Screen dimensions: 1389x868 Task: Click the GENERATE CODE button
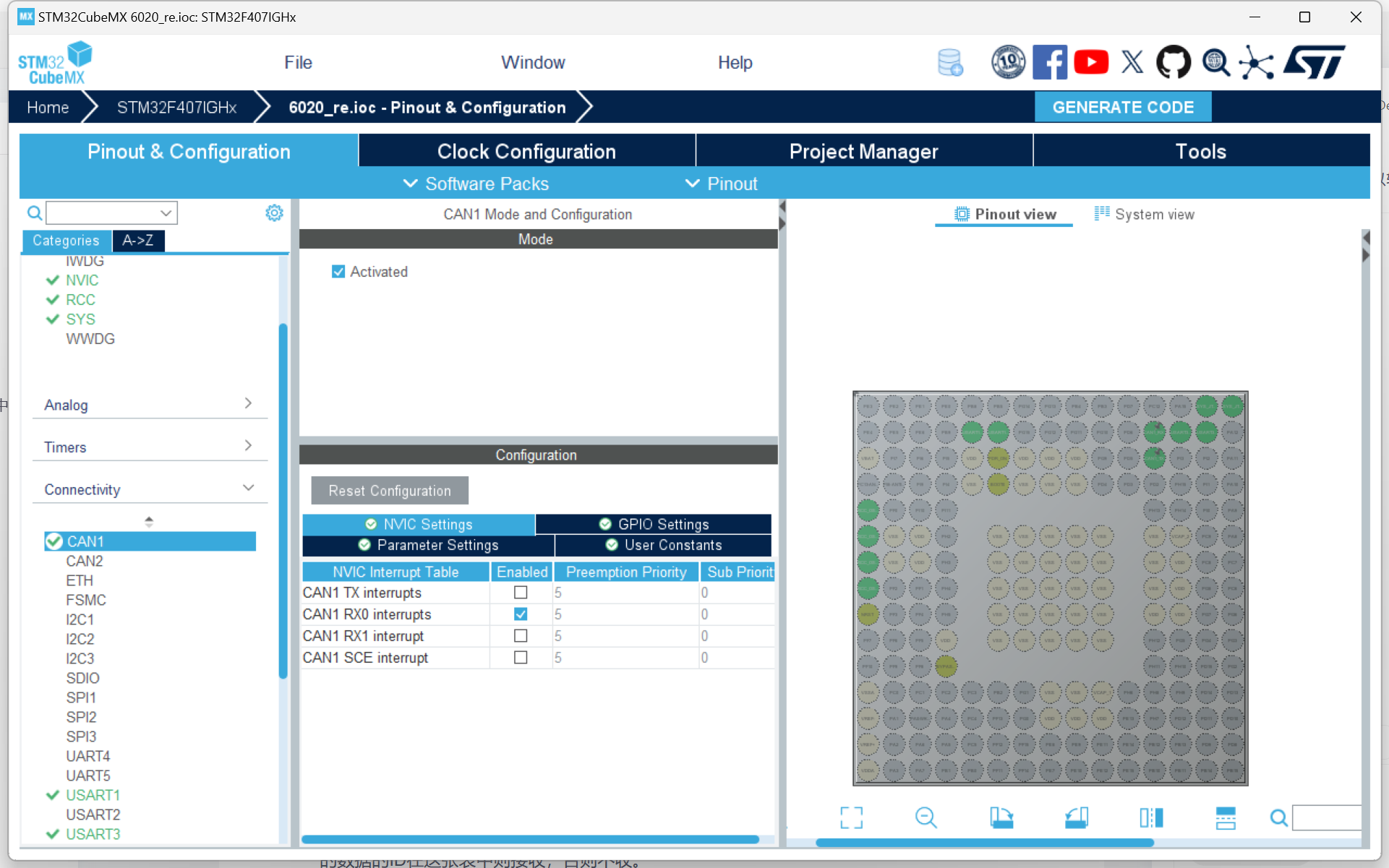tap(1123, 107)
